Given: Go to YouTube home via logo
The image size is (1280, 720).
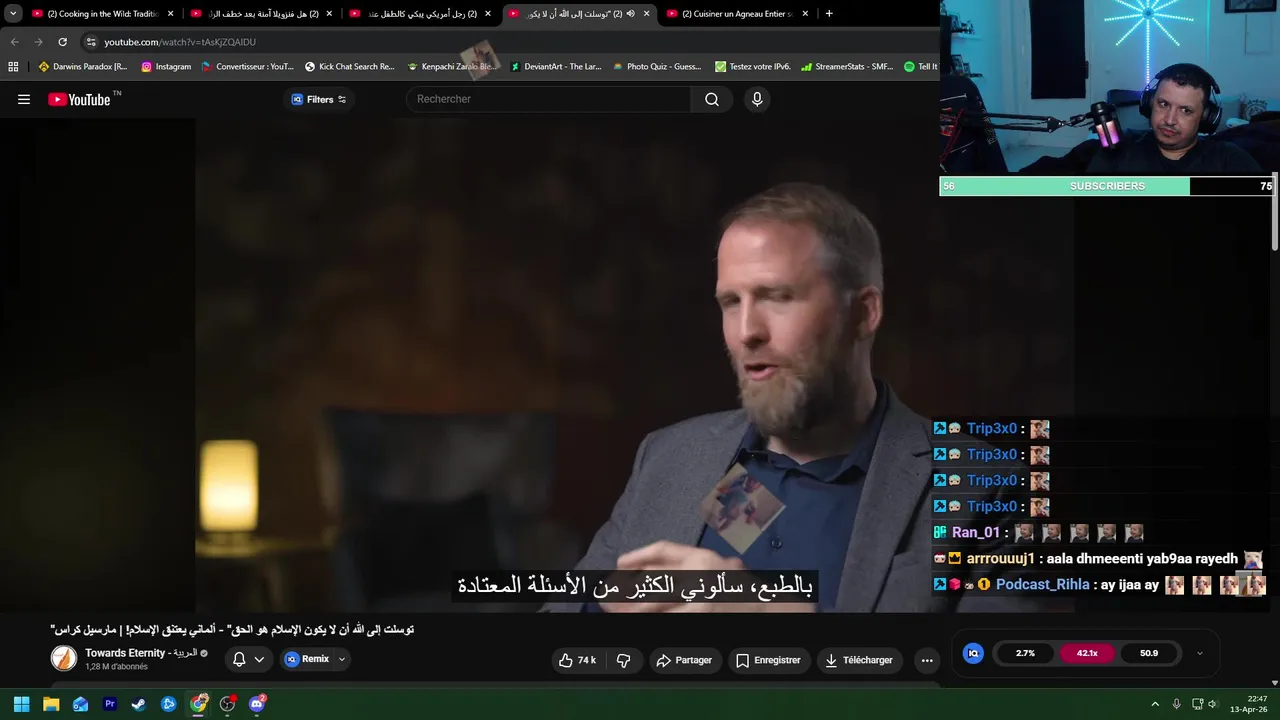Looking at the screenshot, I should [x=79, y=99].
